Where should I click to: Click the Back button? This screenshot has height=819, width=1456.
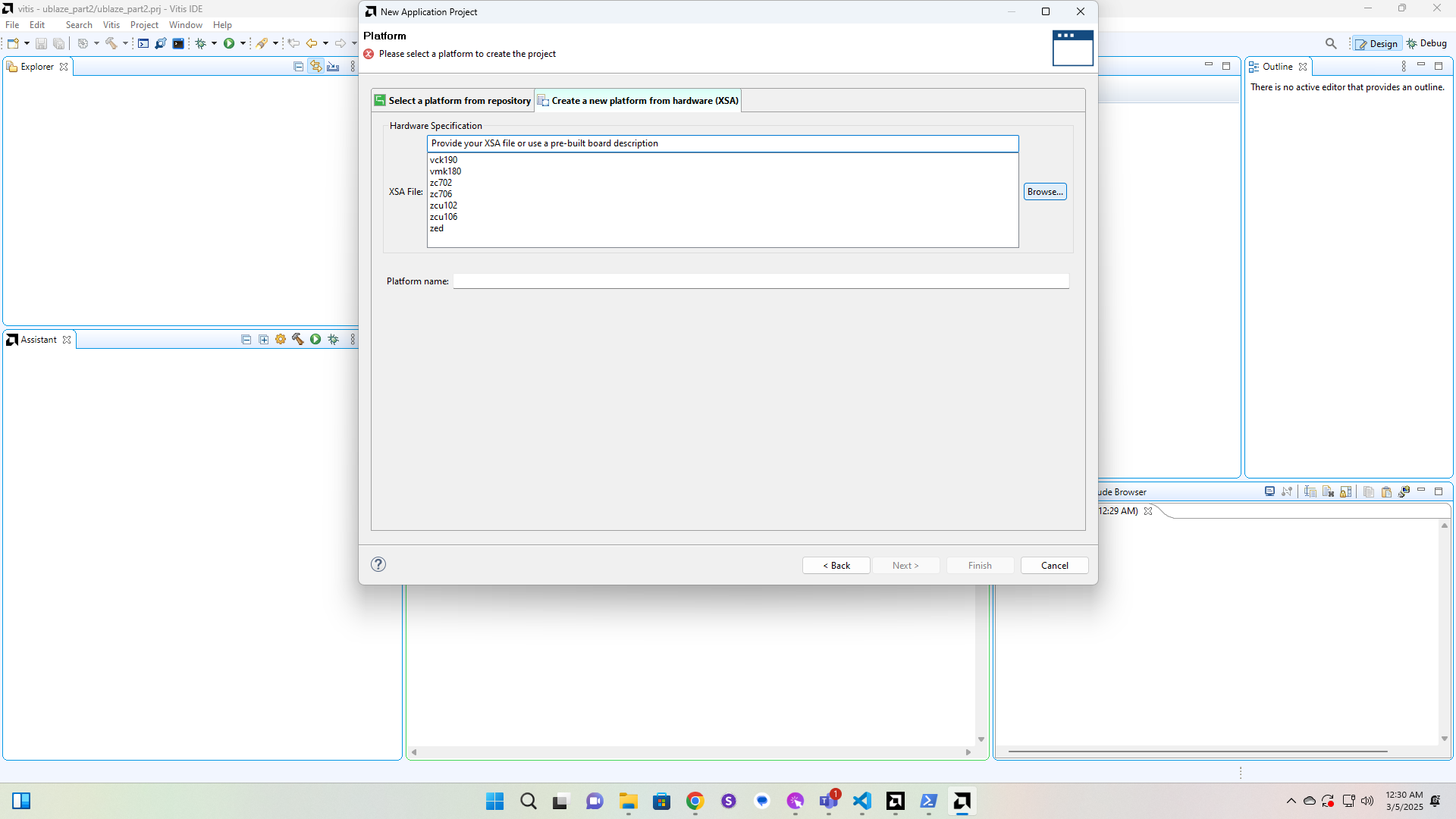(x=836, y=566)
